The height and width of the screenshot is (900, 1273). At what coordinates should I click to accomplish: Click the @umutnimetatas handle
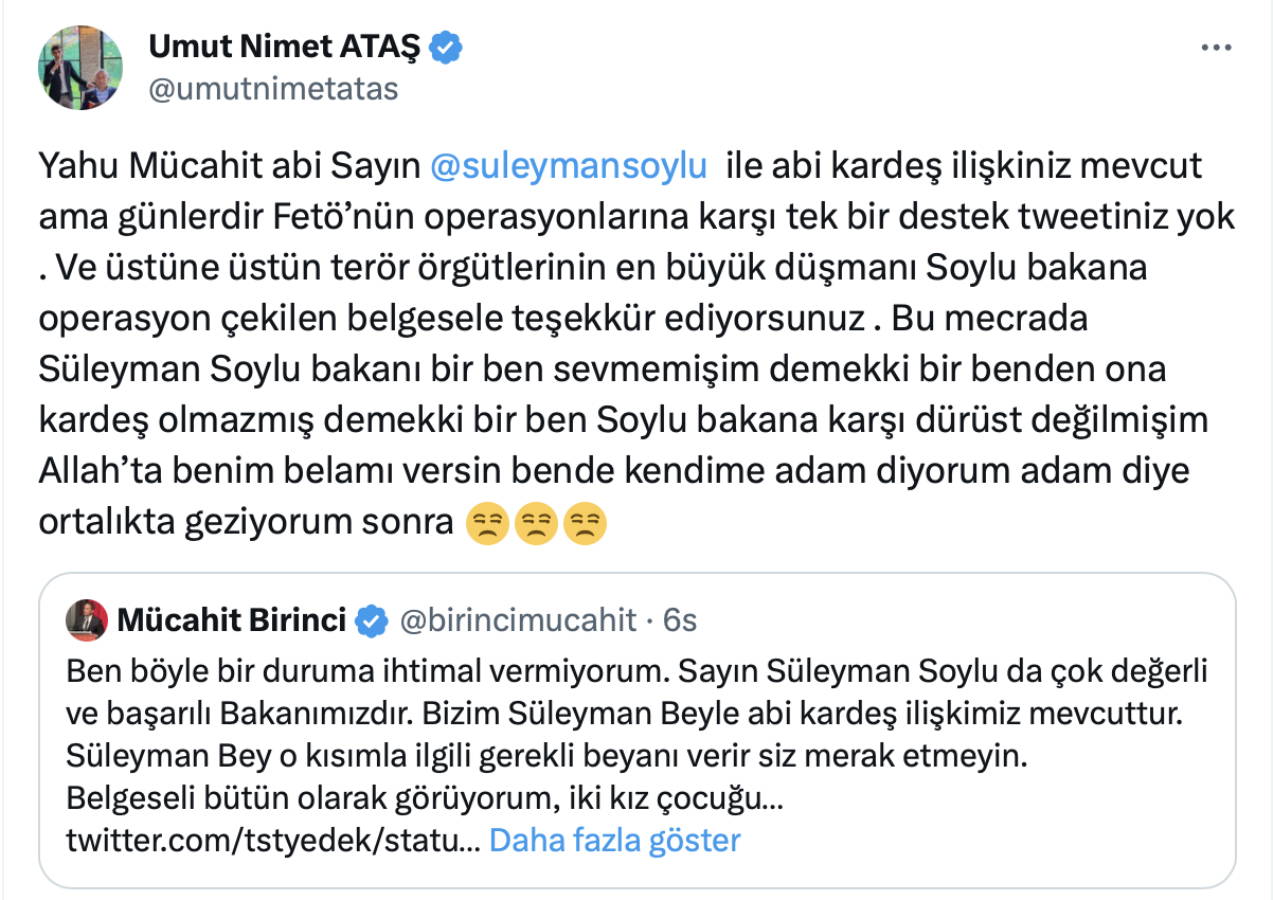[x=273, y=89]
